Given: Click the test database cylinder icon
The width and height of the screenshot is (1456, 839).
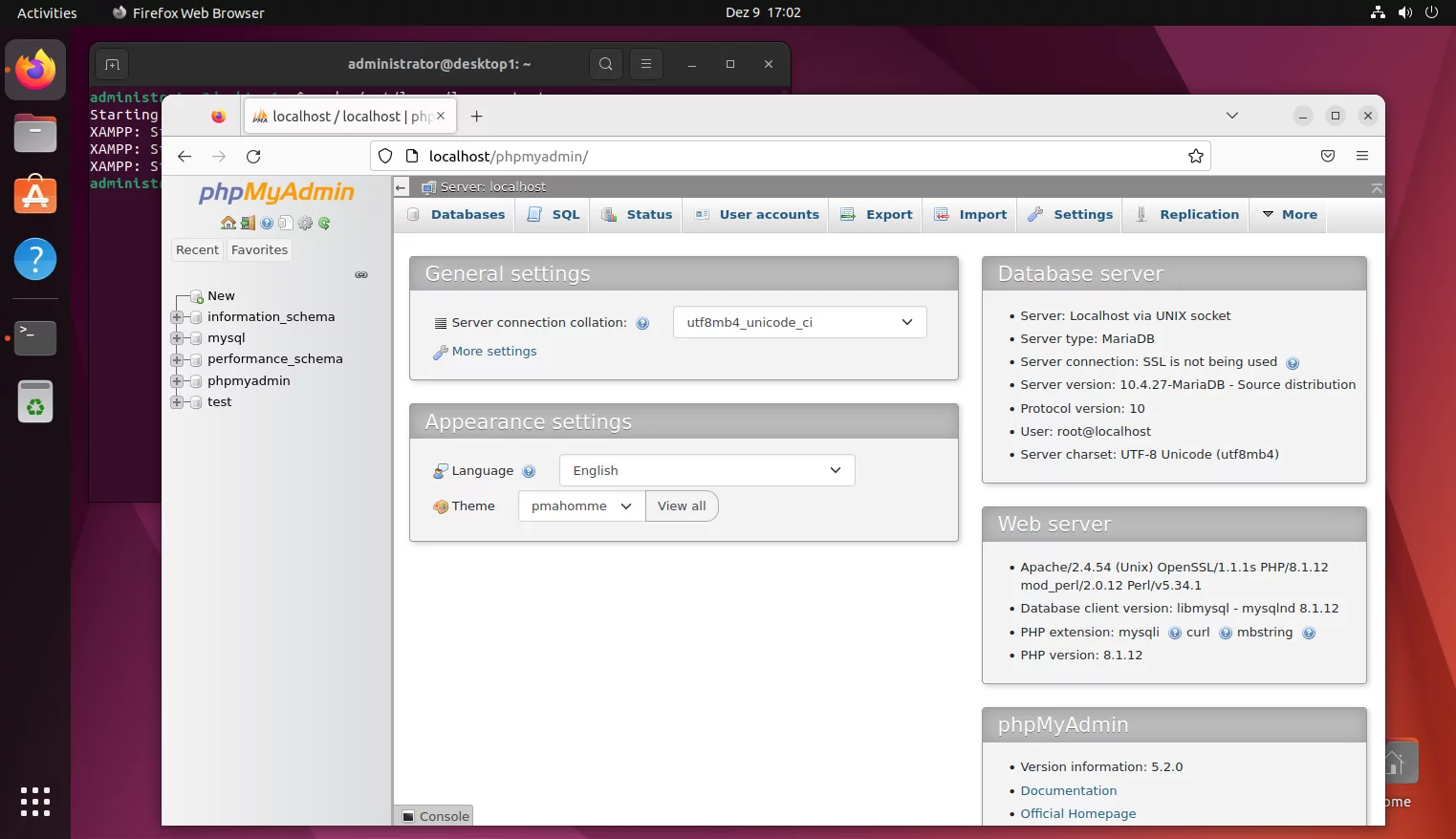Looking at the screenshot, I should 196,402.
